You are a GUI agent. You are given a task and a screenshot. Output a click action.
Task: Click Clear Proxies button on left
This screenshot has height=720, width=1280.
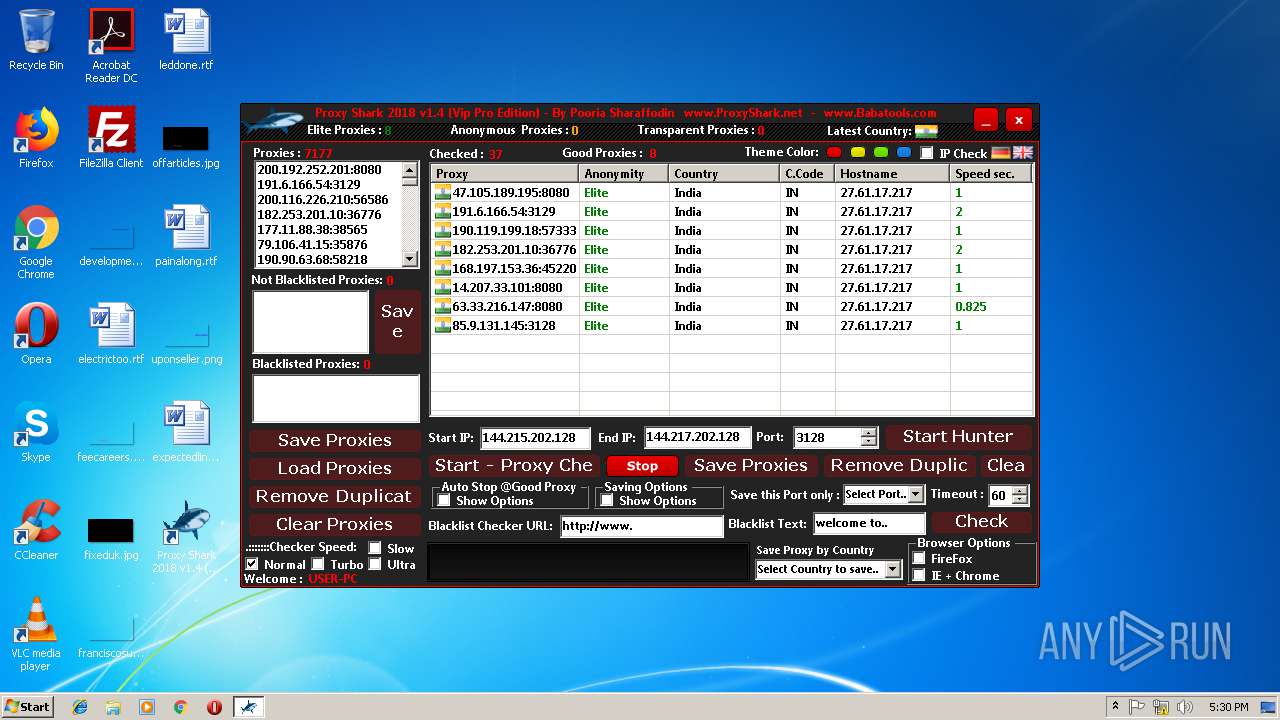[x=335, y=524]
